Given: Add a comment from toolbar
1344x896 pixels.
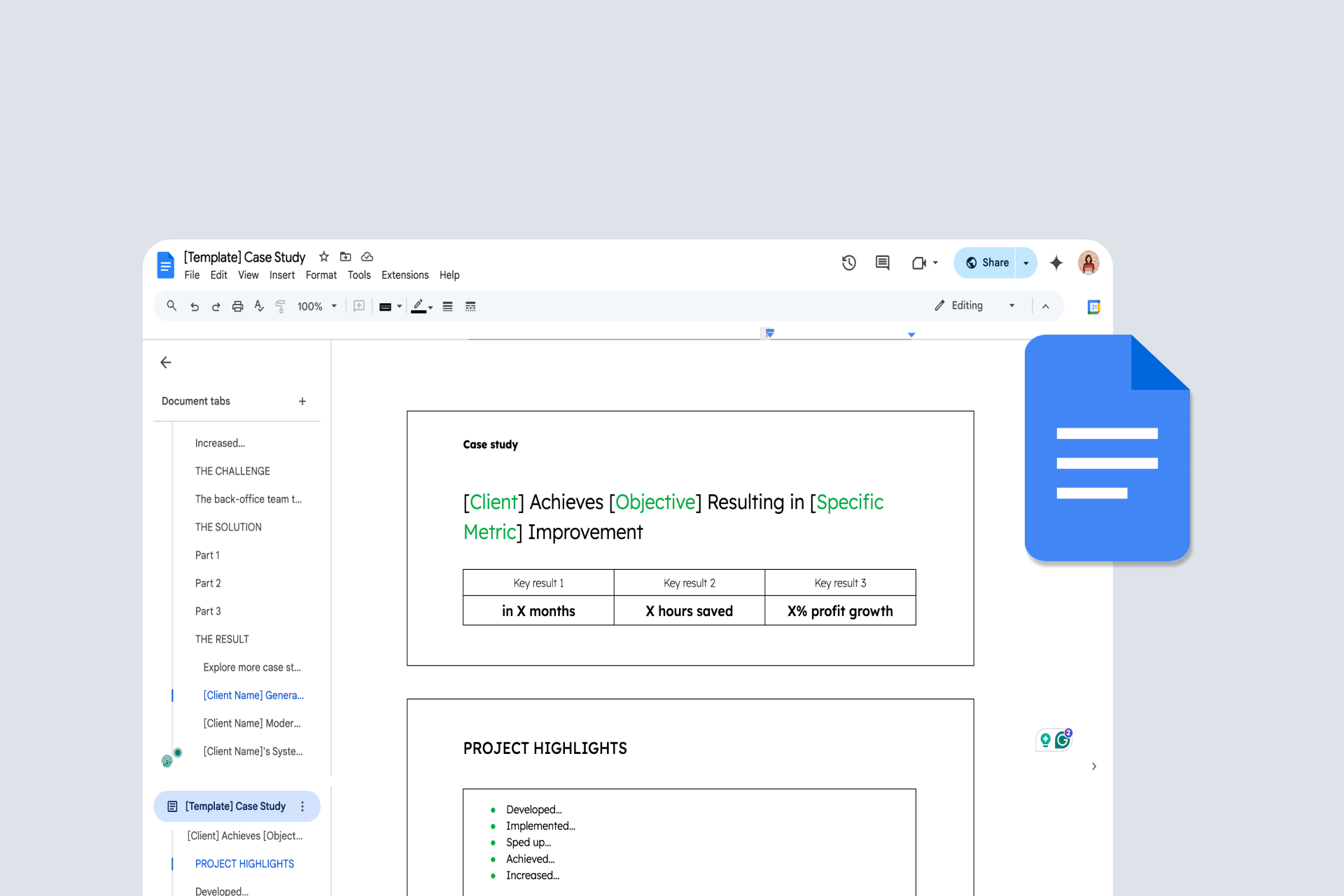Looking at the screenshot, I should tap(359, 306).
